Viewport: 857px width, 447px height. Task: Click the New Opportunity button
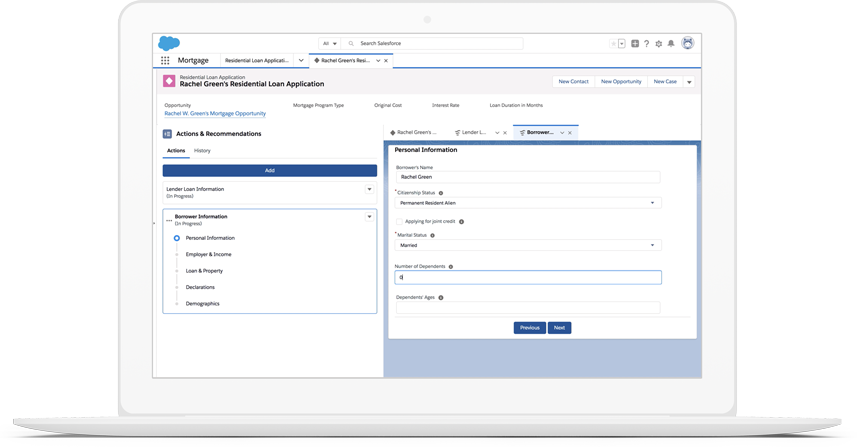621,82
